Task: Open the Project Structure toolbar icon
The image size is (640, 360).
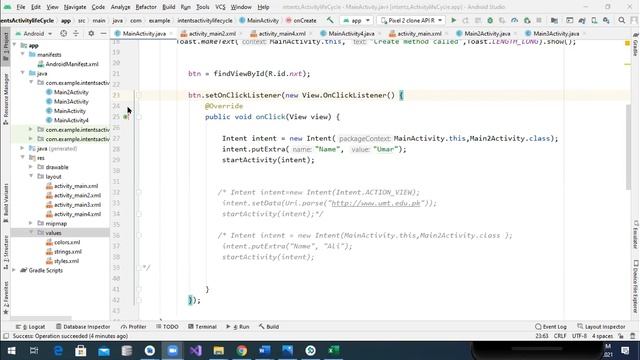Action: [x=554, y=20]
